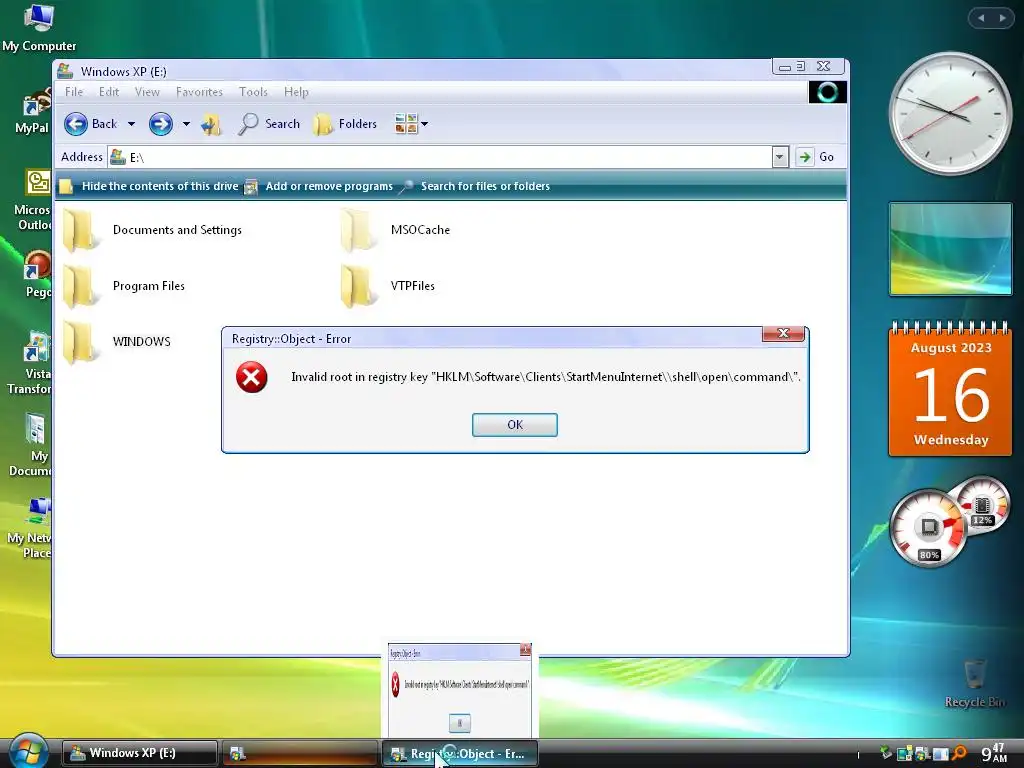
Task: Select the WINDOWS folder
Action: click(117, 342)
